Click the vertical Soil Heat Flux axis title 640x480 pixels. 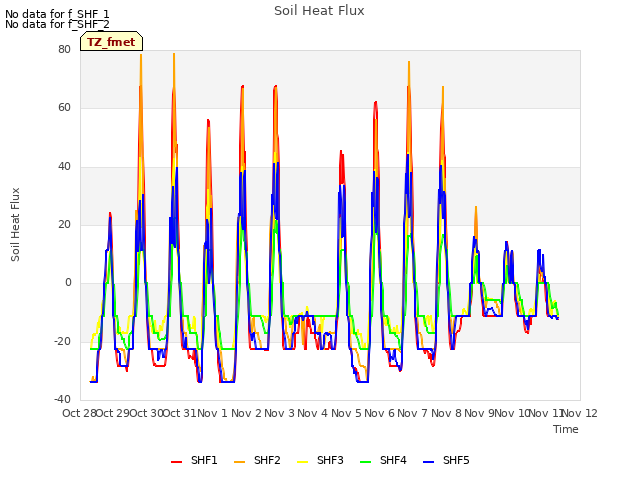tap(15, 224)
